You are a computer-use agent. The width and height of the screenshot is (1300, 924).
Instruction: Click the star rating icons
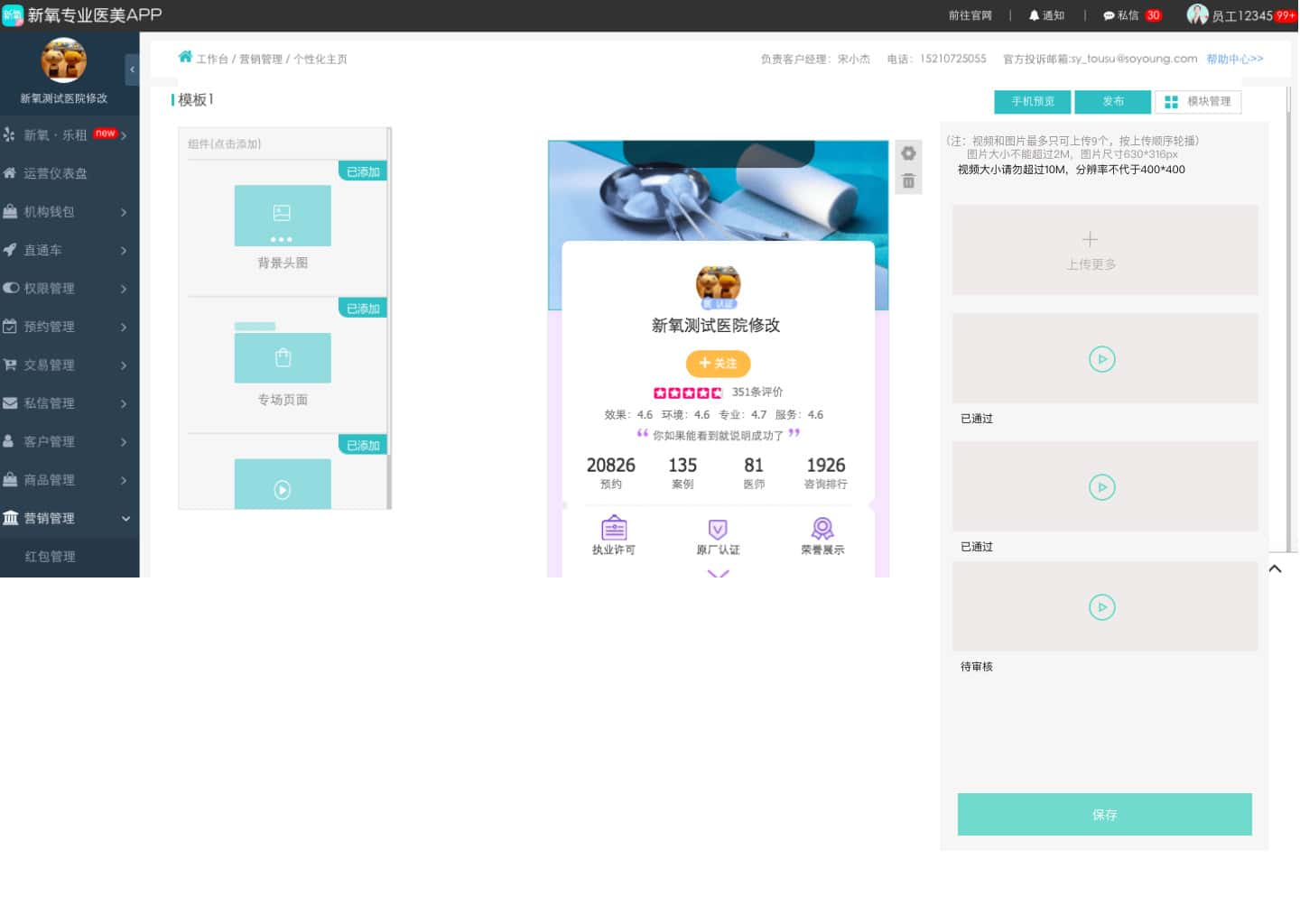click(688, 393)
